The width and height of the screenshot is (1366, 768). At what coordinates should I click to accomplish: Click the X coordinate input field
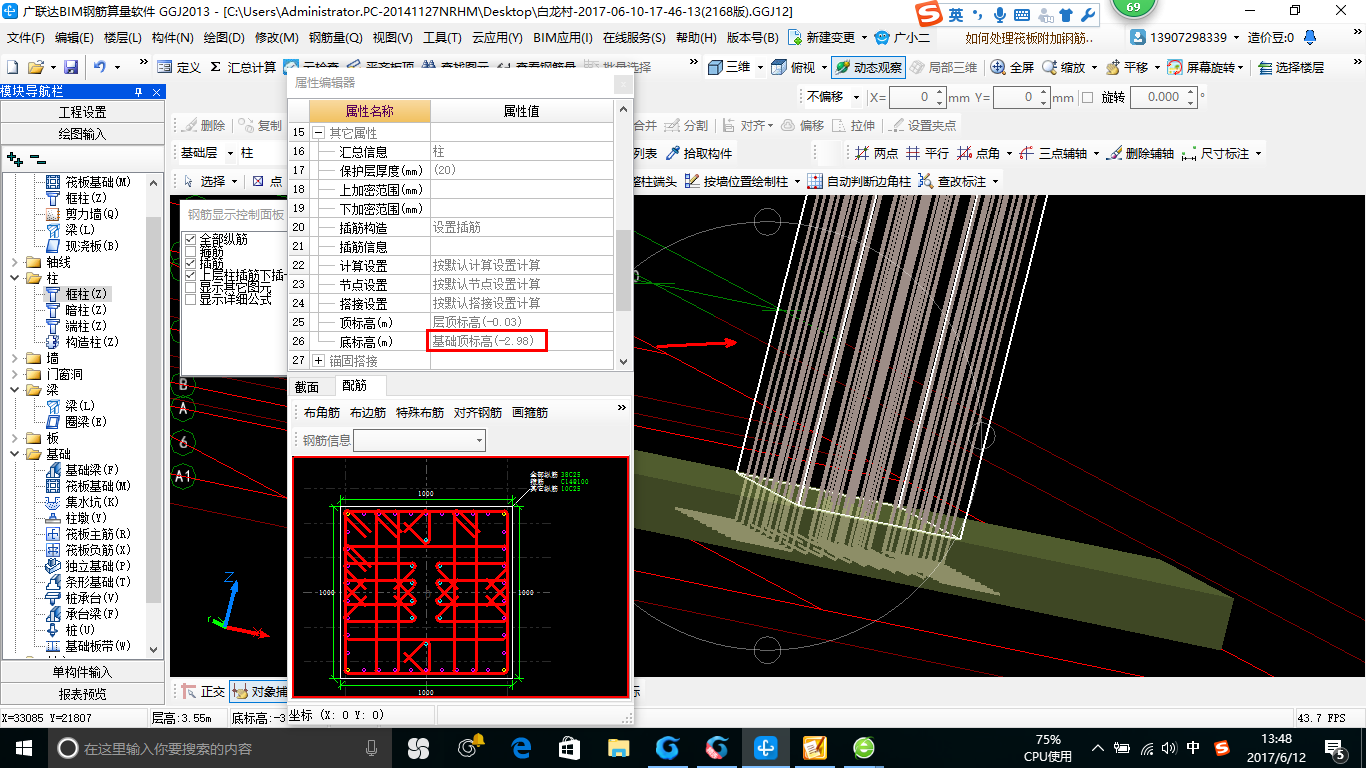[918, 97]
